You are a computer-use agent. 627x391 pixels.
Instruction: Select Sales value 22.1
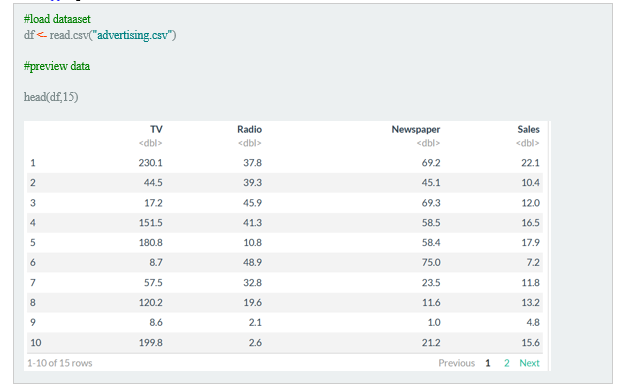pos(530,163)
